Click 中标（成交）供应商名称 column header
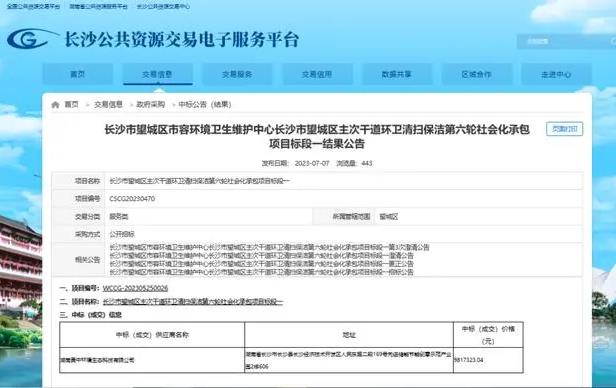Screen dimensions: 616x388 click(x=152, y=335)
